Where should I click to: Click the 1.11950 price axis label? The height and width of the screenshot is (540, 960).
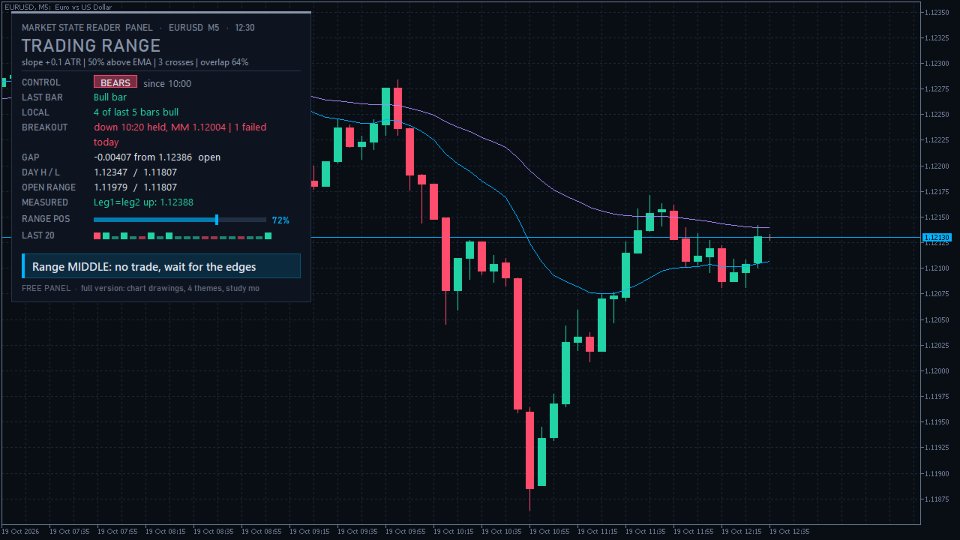(937, 422)
